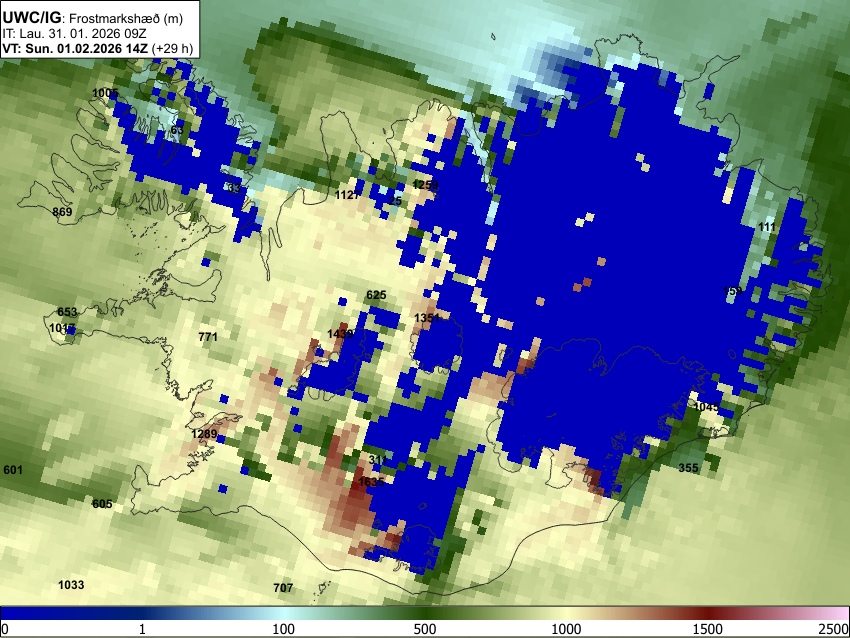The height and width of the screenshot is (638, 850).
Task: Select the IT: Lau. 31. 01. 2026 09Z line
Action: coord(74,34)
